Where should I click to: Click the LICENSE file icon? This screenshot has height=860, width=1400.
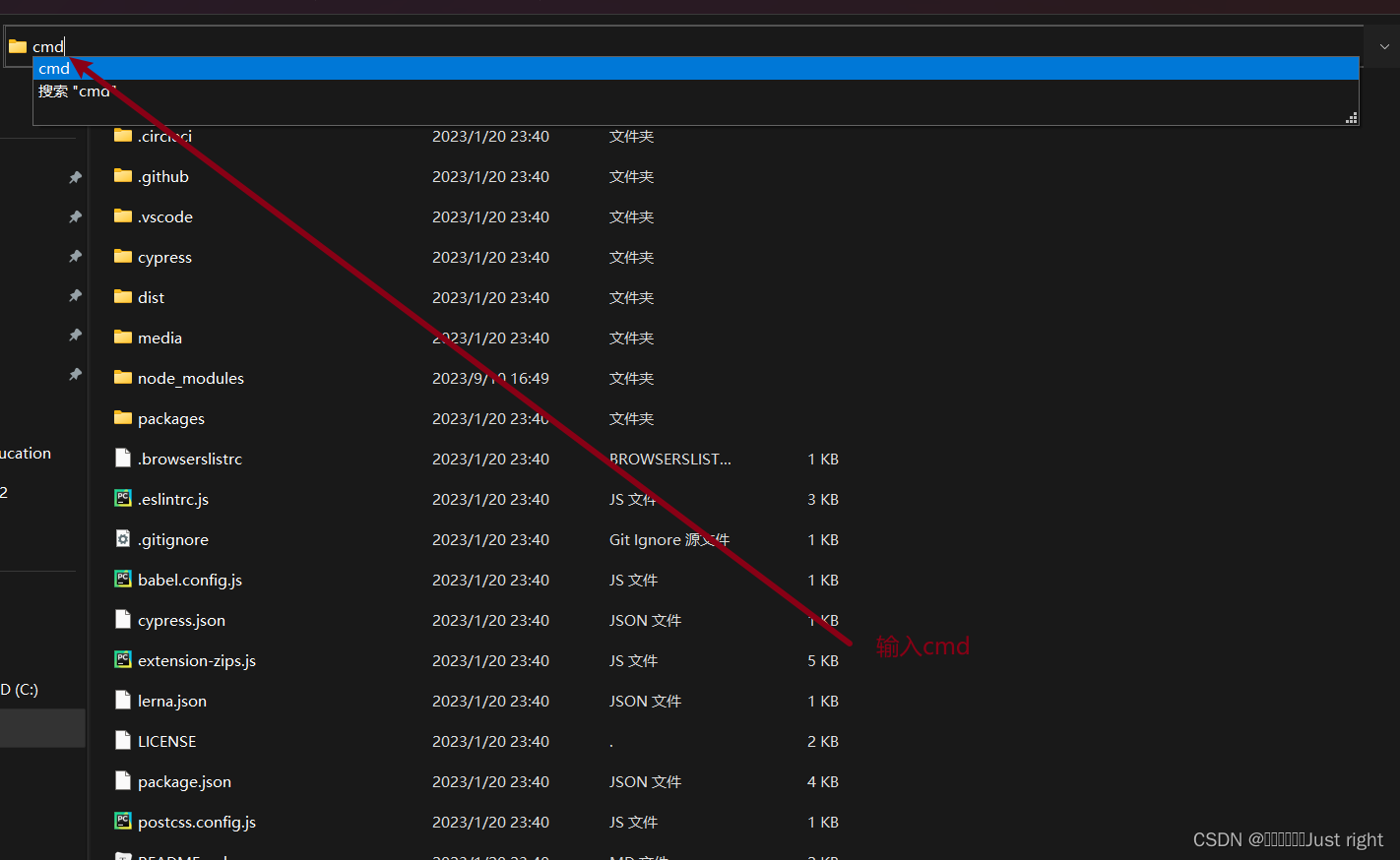tap(123, 741)
